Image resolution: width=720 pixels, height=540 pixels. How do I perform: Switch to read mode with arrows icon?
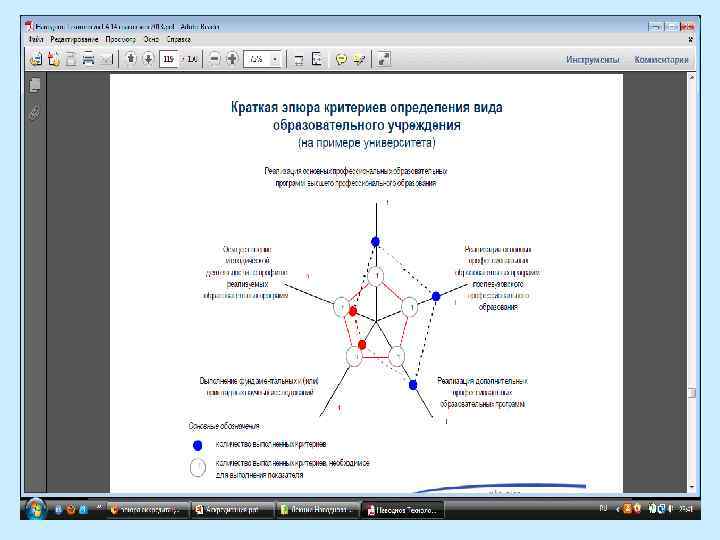coord(383,59)
